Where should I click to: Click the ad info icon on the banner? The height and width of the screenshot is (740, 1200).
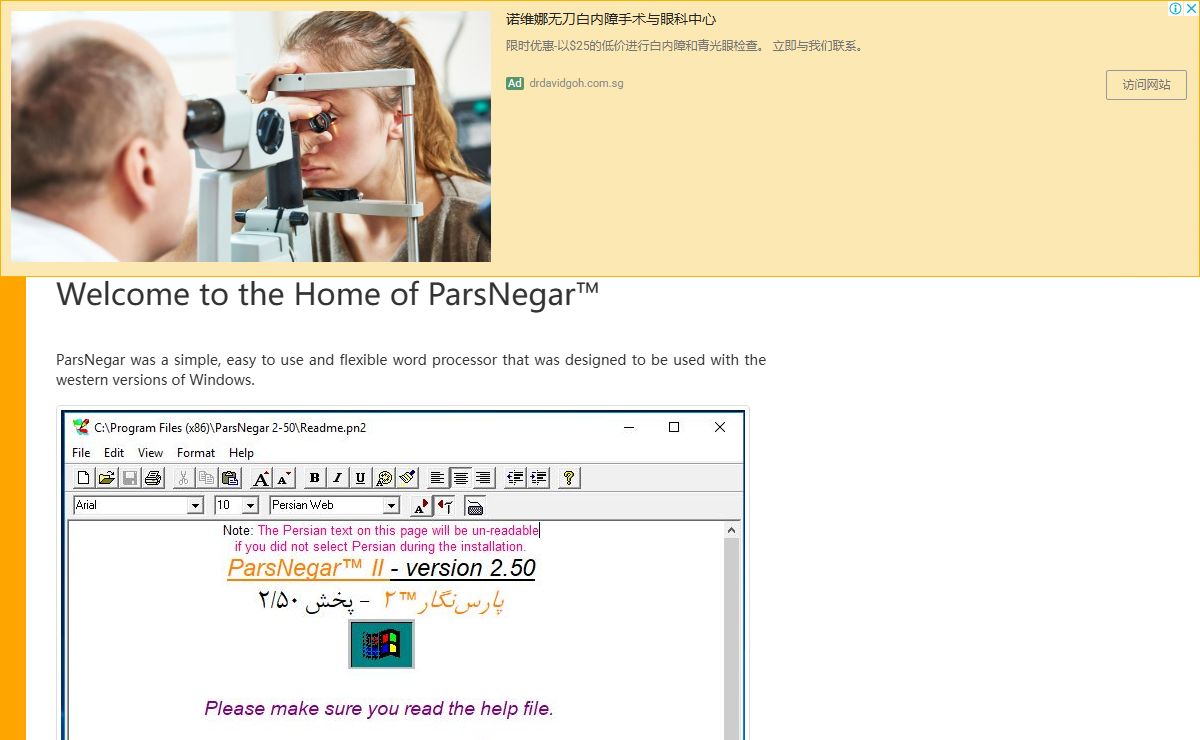pyautogui.click(x=1176, y=9)
